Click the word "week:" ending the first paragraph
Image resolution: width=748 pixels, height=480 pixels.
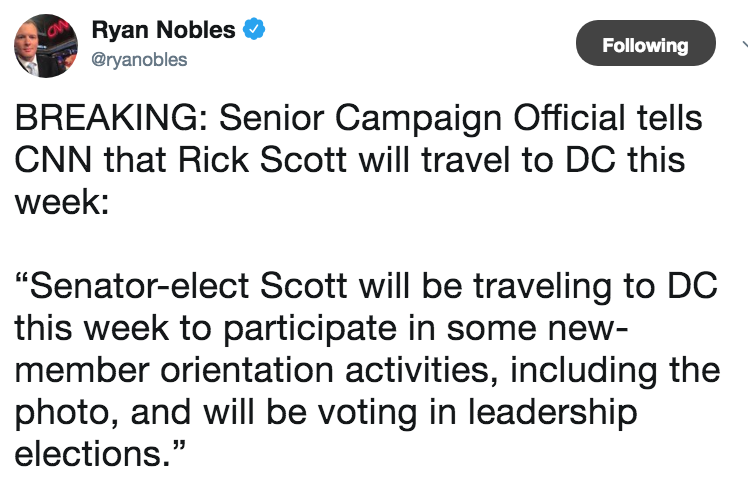click(x=62, y=202)
